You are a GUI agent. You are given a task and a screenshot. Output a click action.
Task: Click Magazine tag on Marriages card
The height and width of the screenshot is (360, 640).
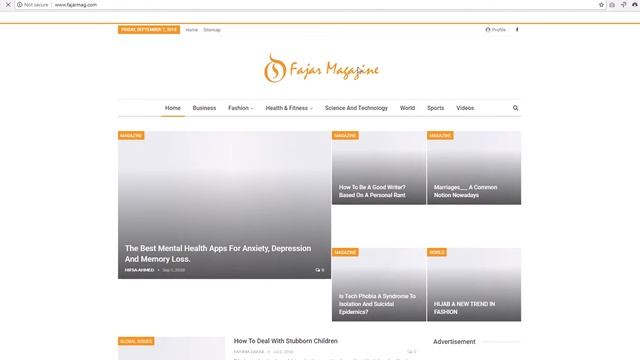tap(440, 136)
